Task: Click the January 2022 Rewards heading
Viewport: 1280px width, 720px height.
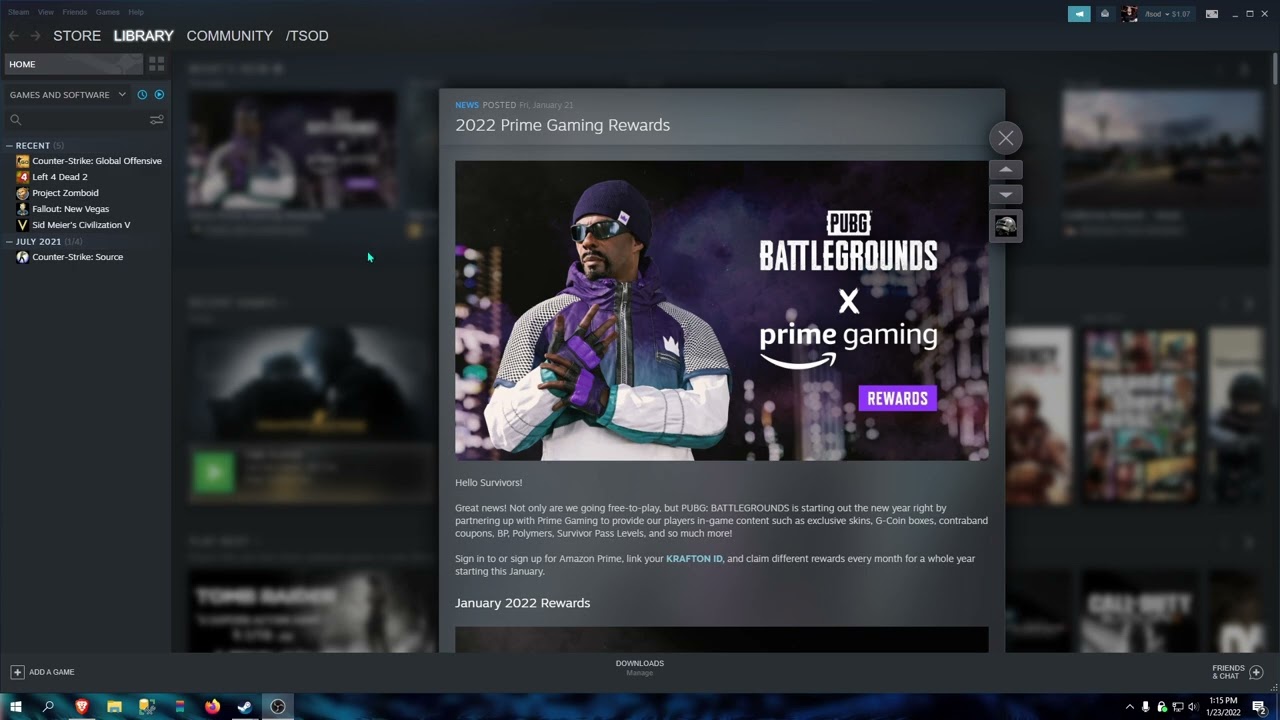Action: 522,603
